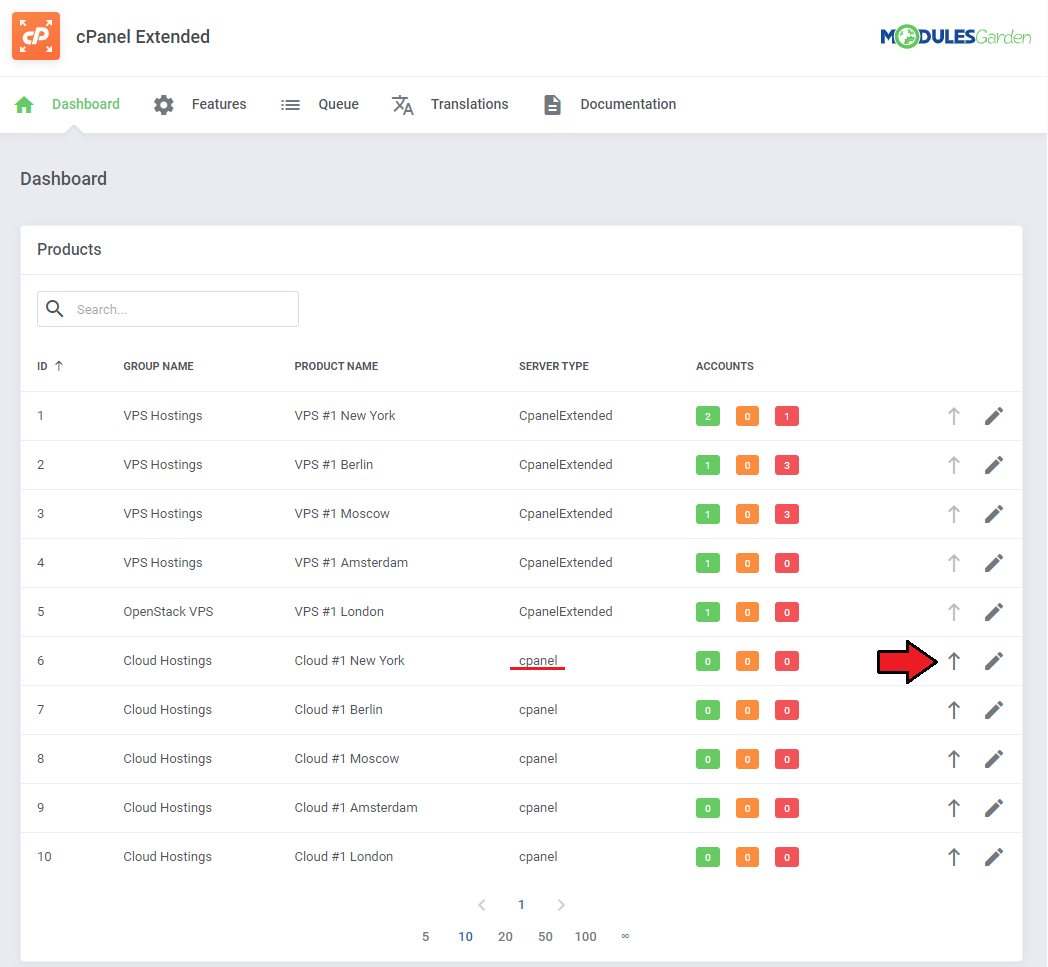Click the cPanel Extended logo icon
Viewport: 1048px width, 967px height.
click(36, 36)
